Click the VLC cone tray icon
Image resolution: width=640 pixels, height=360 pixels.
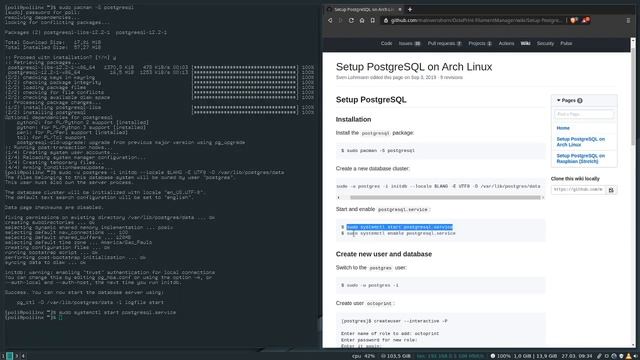(629, 356)
